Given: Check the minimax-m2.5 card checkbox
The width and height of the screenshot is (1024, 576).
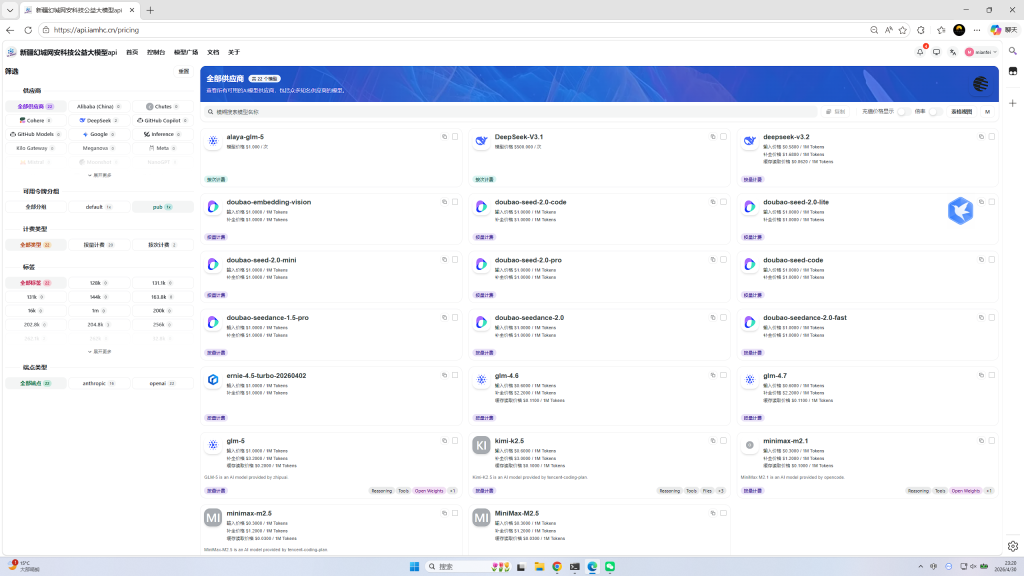Looking at the screenshot, I should 455,513.
